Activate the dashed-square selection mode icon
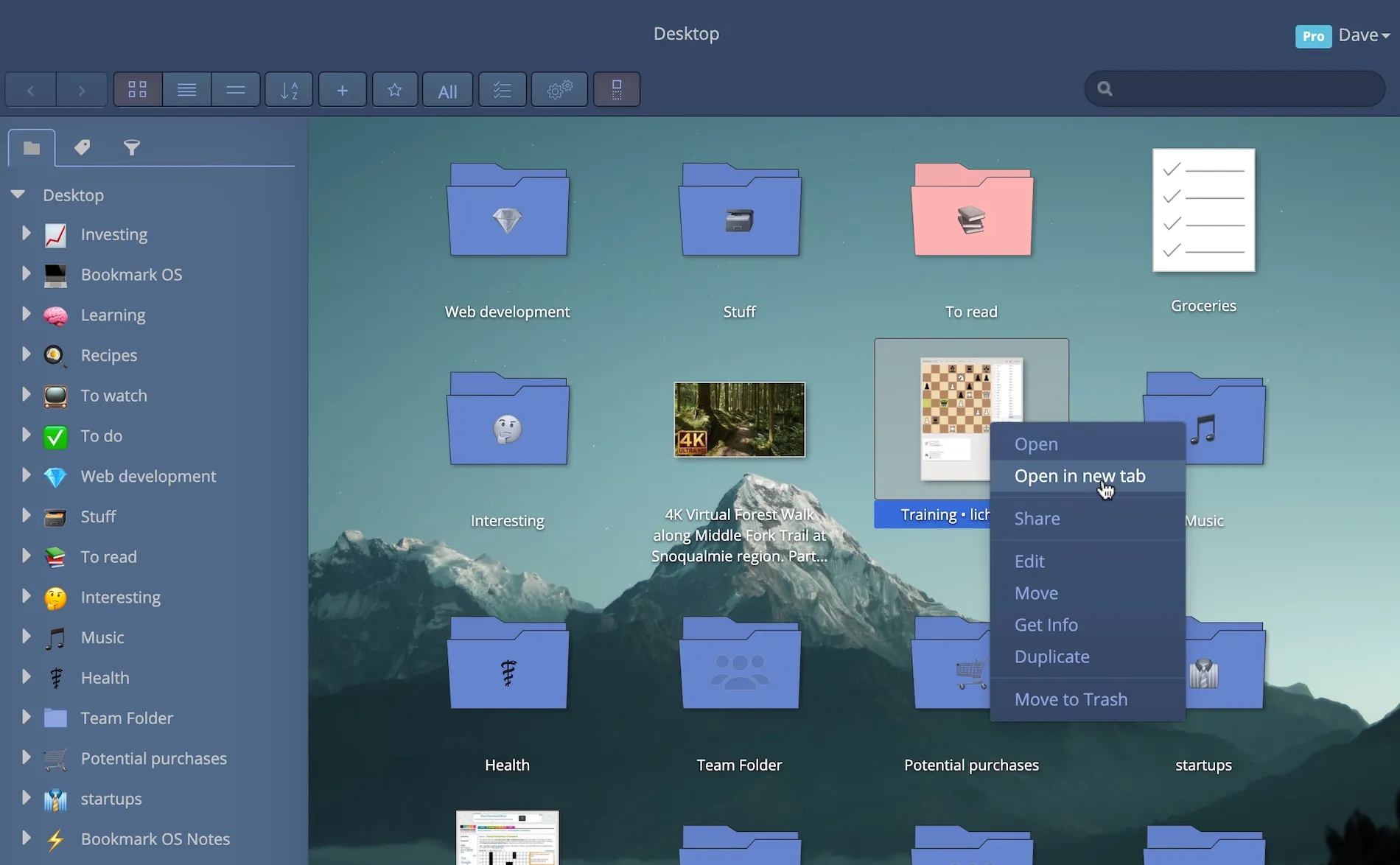The image size is (1400, 865). pyautogui.click(x=616, y=89)
